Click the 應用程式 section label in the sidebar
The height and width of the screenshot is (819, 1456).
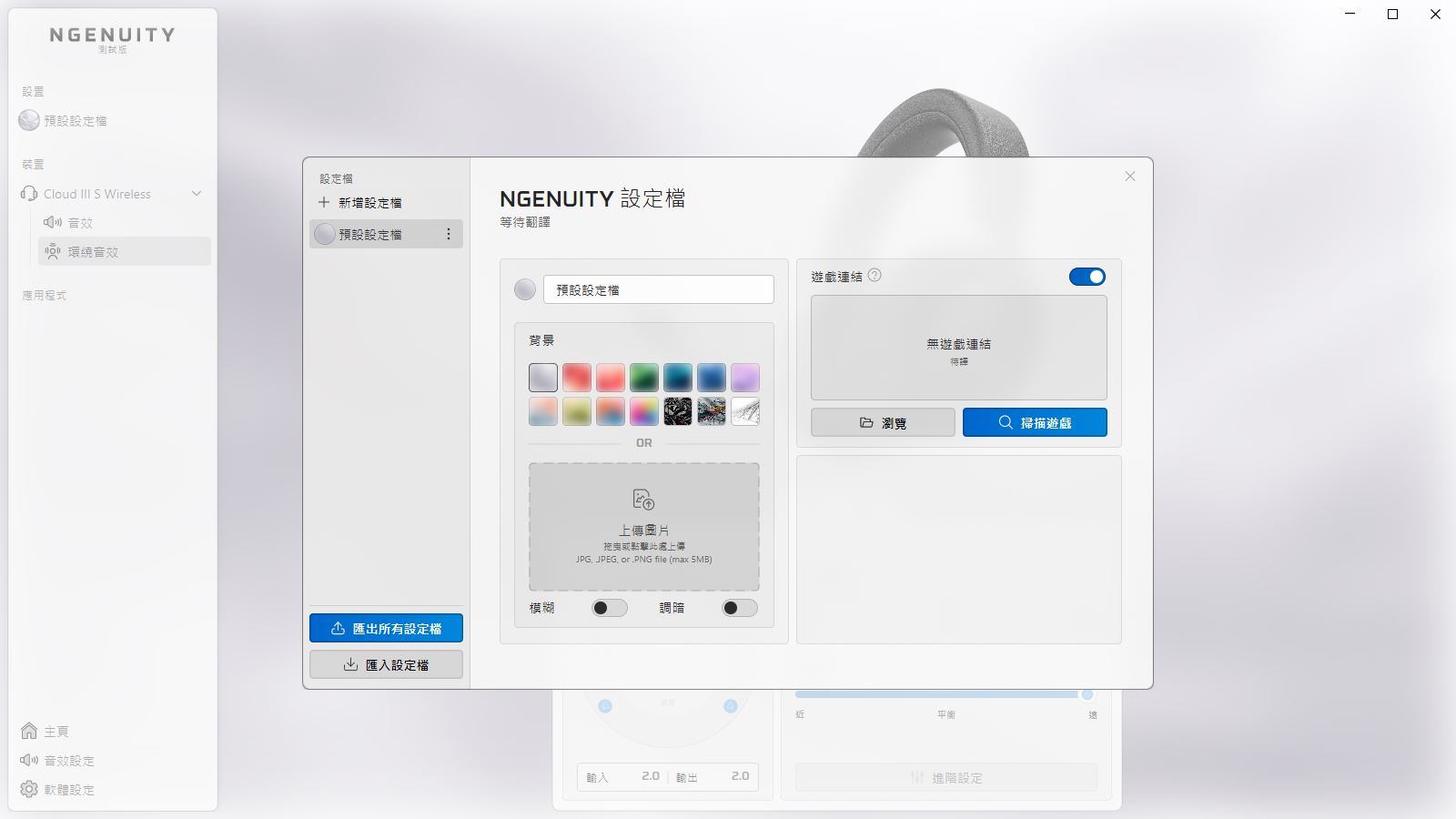coord(45,296)
